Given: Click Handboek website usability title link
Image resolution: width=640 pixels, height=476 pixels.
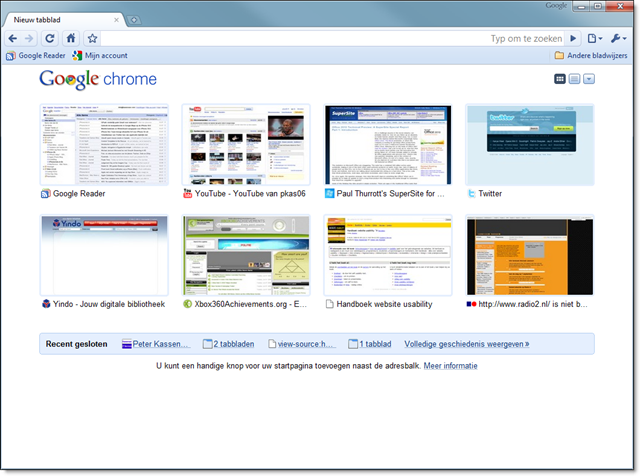Looking at the screenshot, I should tap(384, 304).
